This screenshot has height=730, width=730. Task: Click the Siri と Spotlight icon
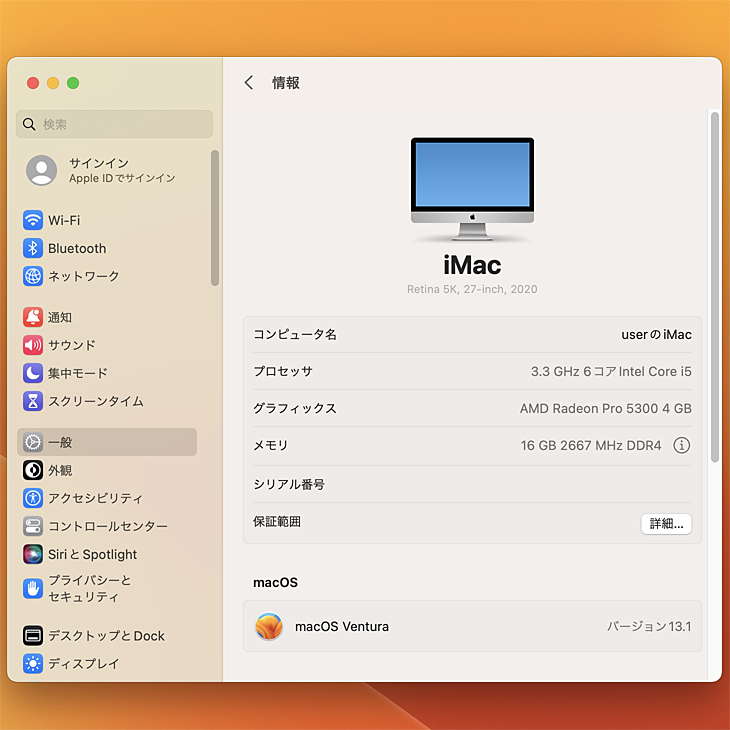click(33, 554)
